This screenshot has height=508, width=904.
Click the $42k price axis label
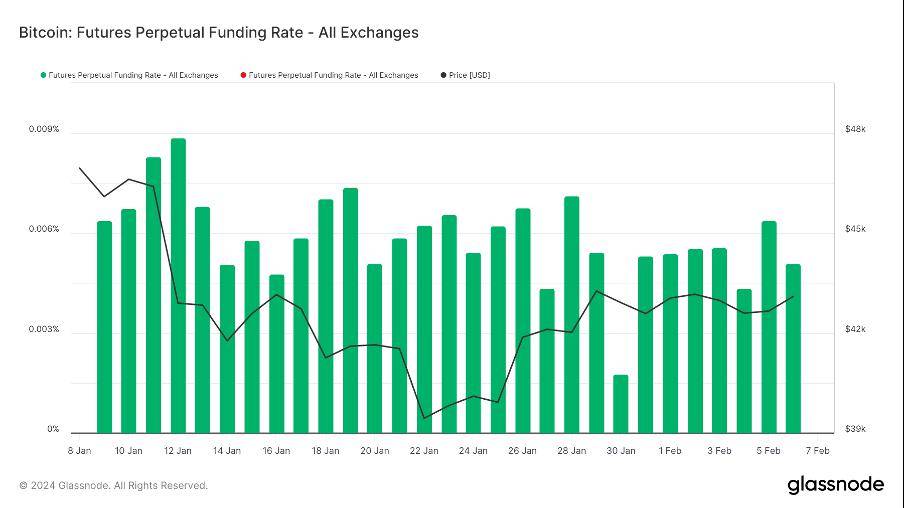pyautogui.click(x=855, y=329)
